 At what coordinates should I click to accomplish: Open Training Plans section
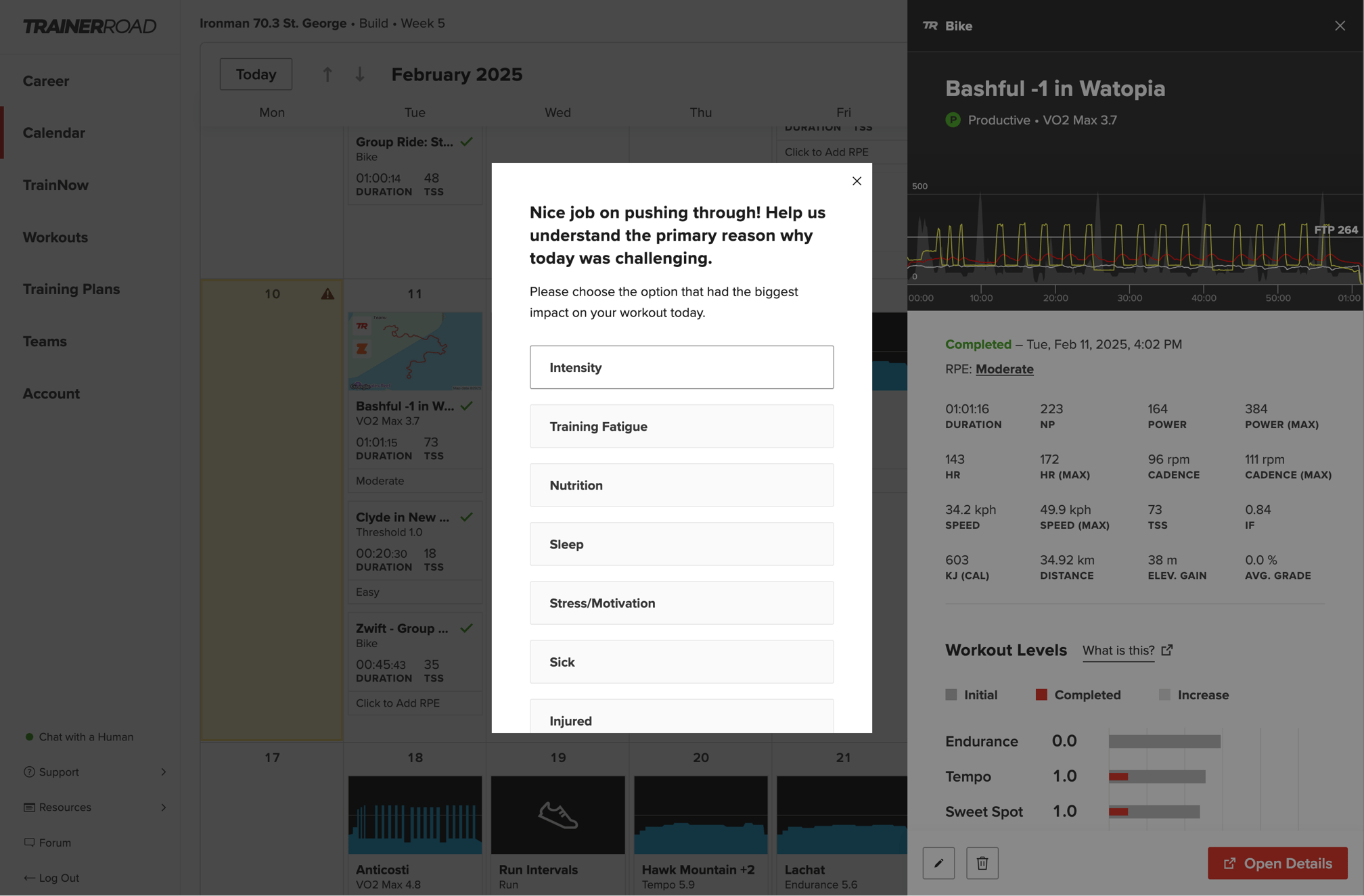71,289
